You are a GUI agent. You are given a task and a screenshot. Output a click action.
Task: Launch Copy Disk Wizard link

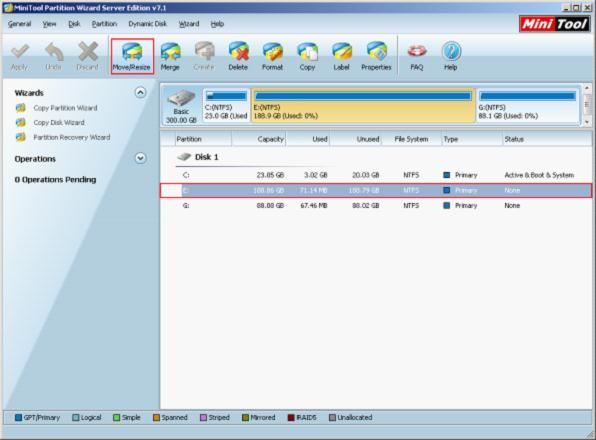coord(59,122)
